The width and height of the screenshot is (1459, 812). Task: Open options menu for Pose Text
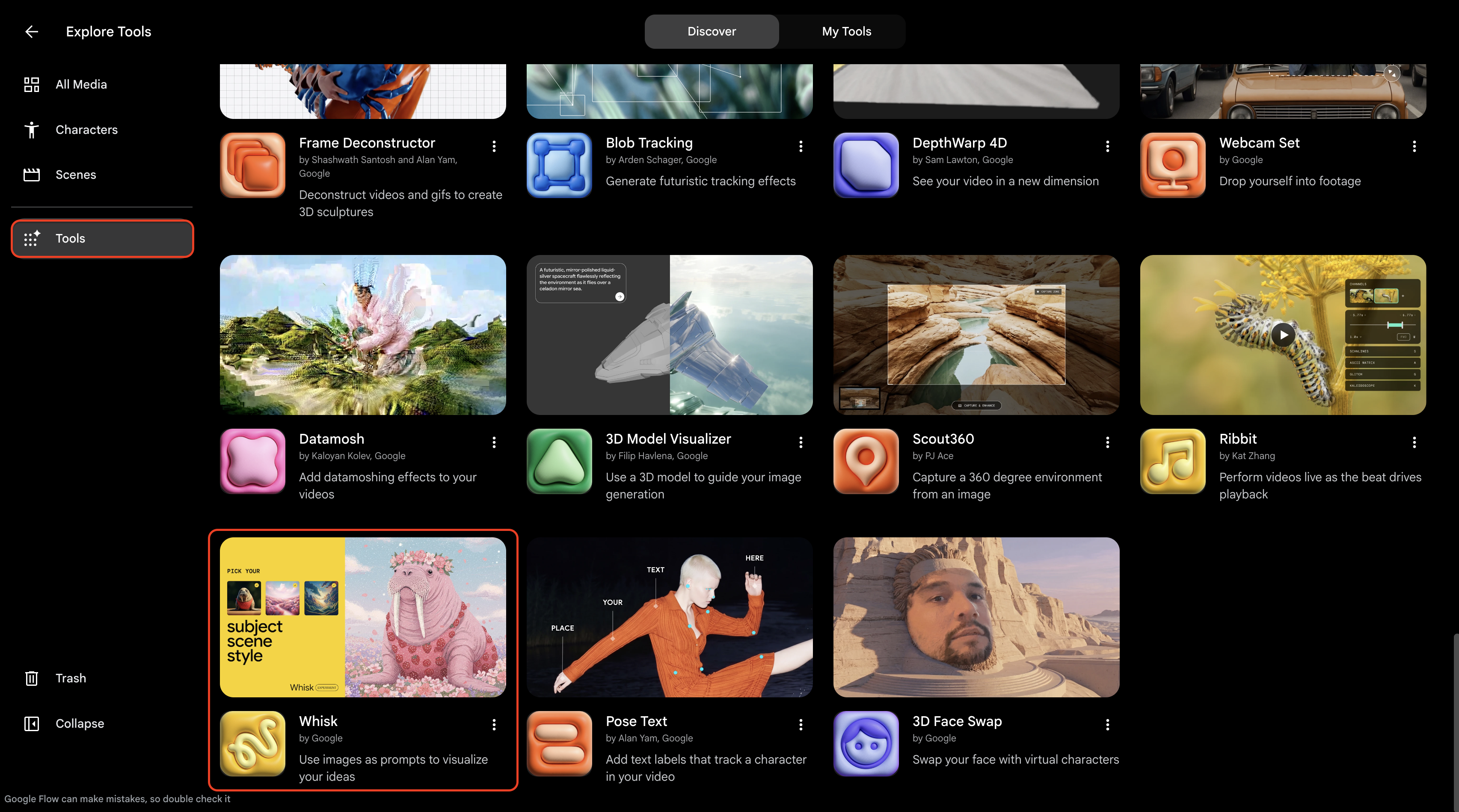tap(801, 724)
